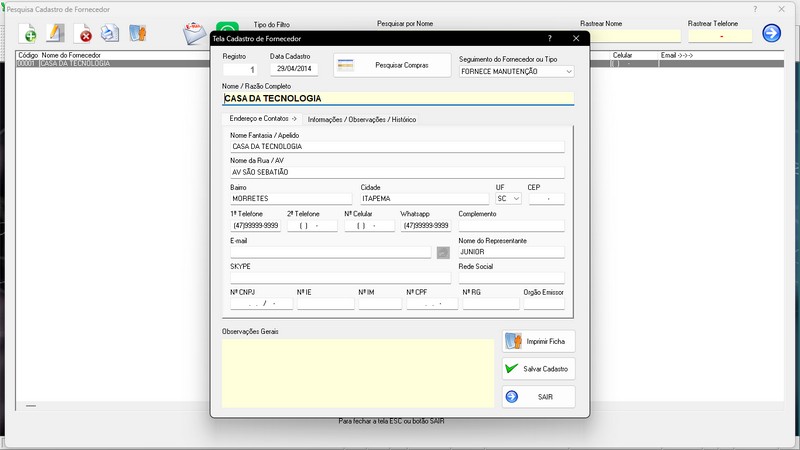This screenshot has height=450, width=800.
Task: Click the 2º Telefone field
Action: 312,226
